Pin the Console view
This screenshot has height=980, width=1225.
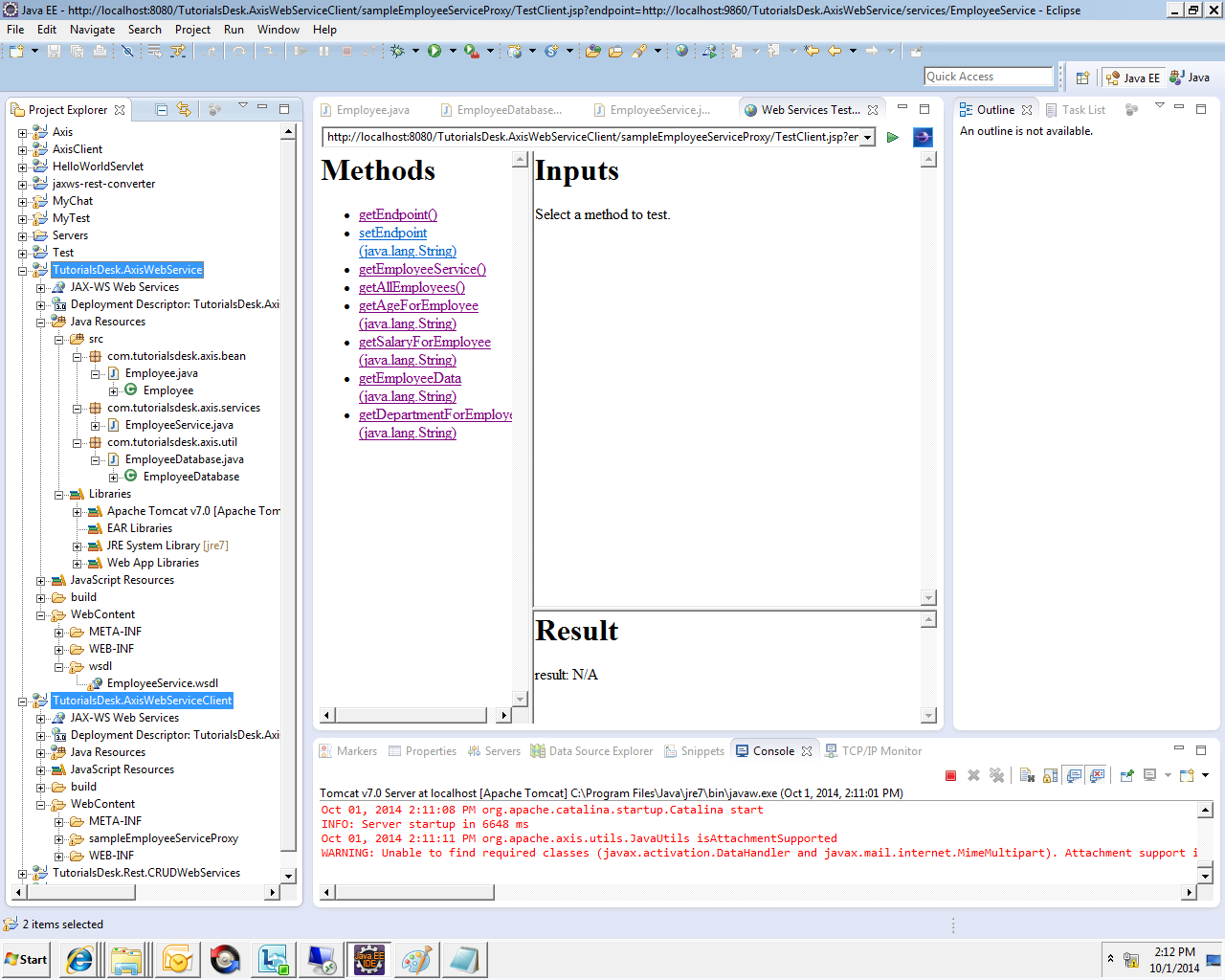(1125, 775)
